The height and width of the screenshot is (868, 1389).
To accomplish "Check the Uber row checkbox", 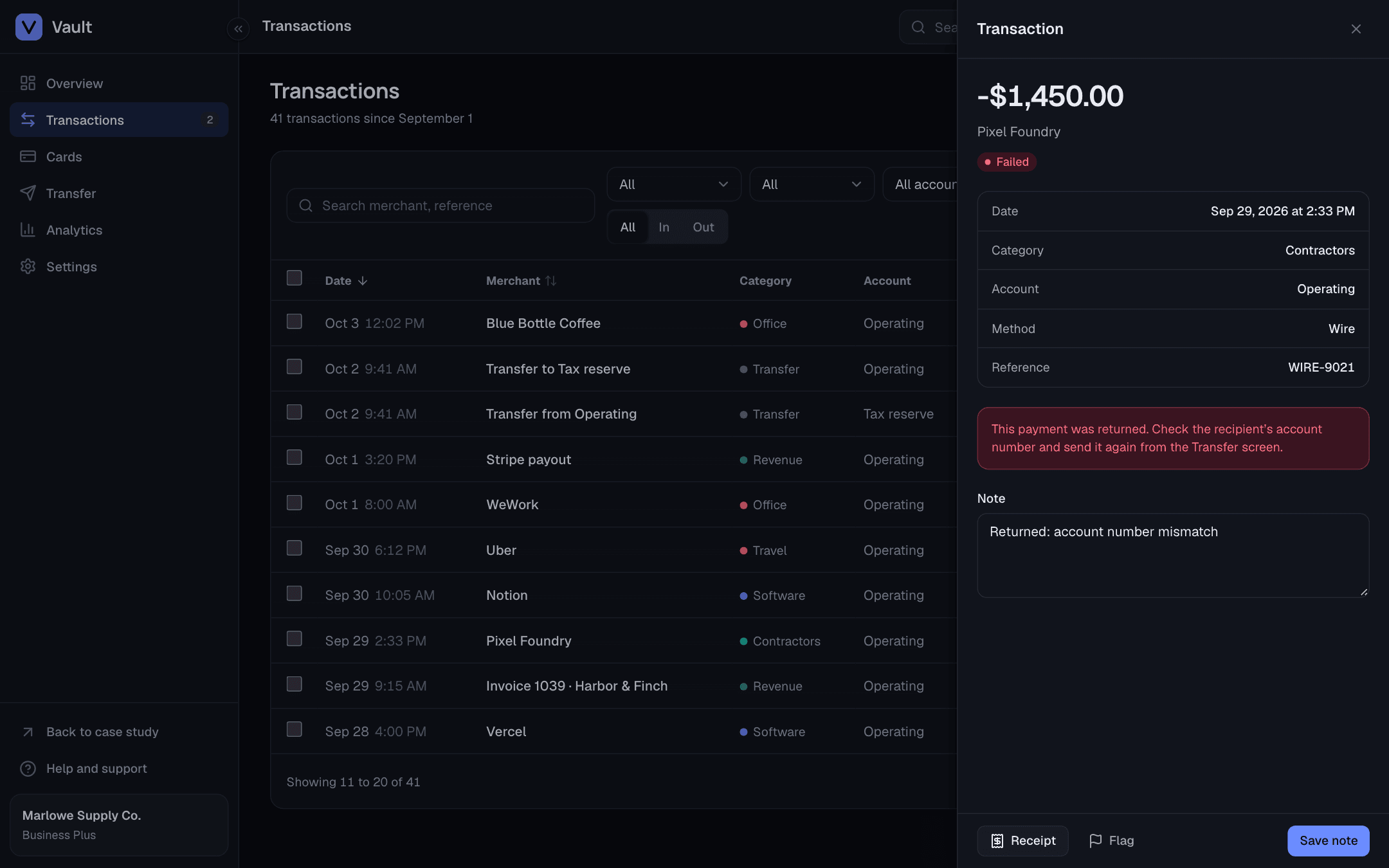I will coord(295,548).
